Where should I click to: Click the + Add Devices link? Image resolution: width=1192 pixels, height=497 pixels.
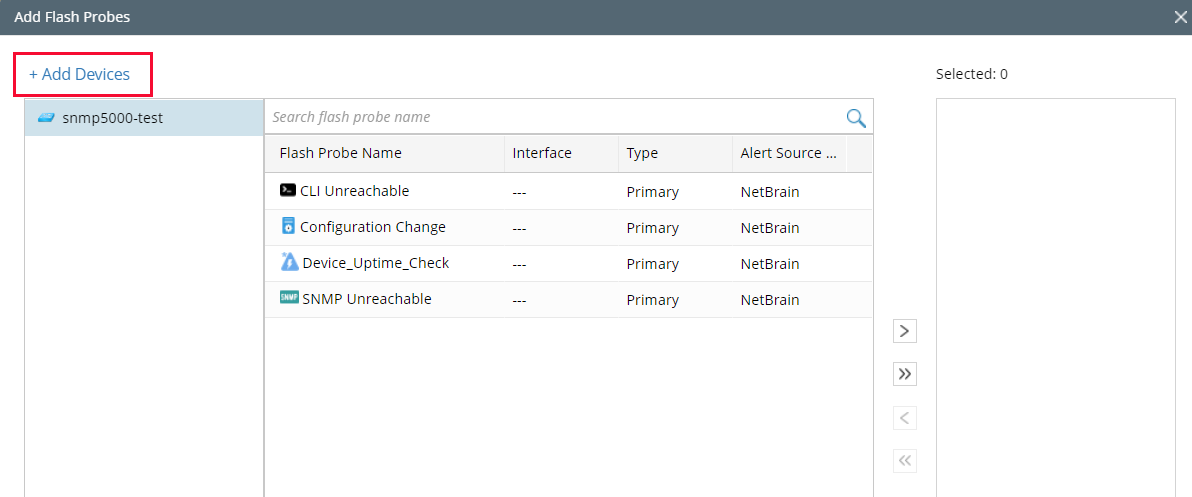point(80,74)
